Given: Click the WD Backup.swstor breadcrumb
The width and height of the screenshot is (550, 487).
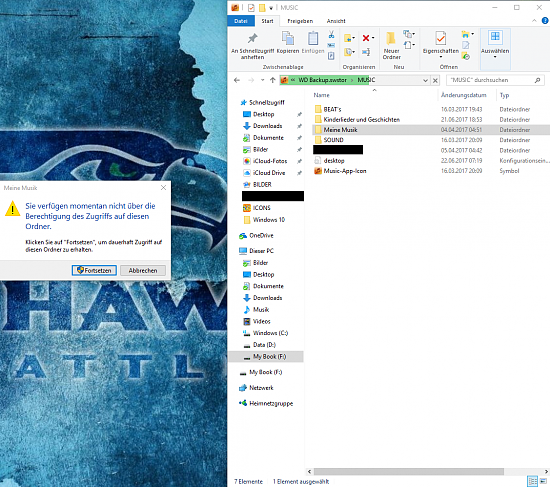Looking at the screenshot, I should pyautogui.click(x=322, y=80).
